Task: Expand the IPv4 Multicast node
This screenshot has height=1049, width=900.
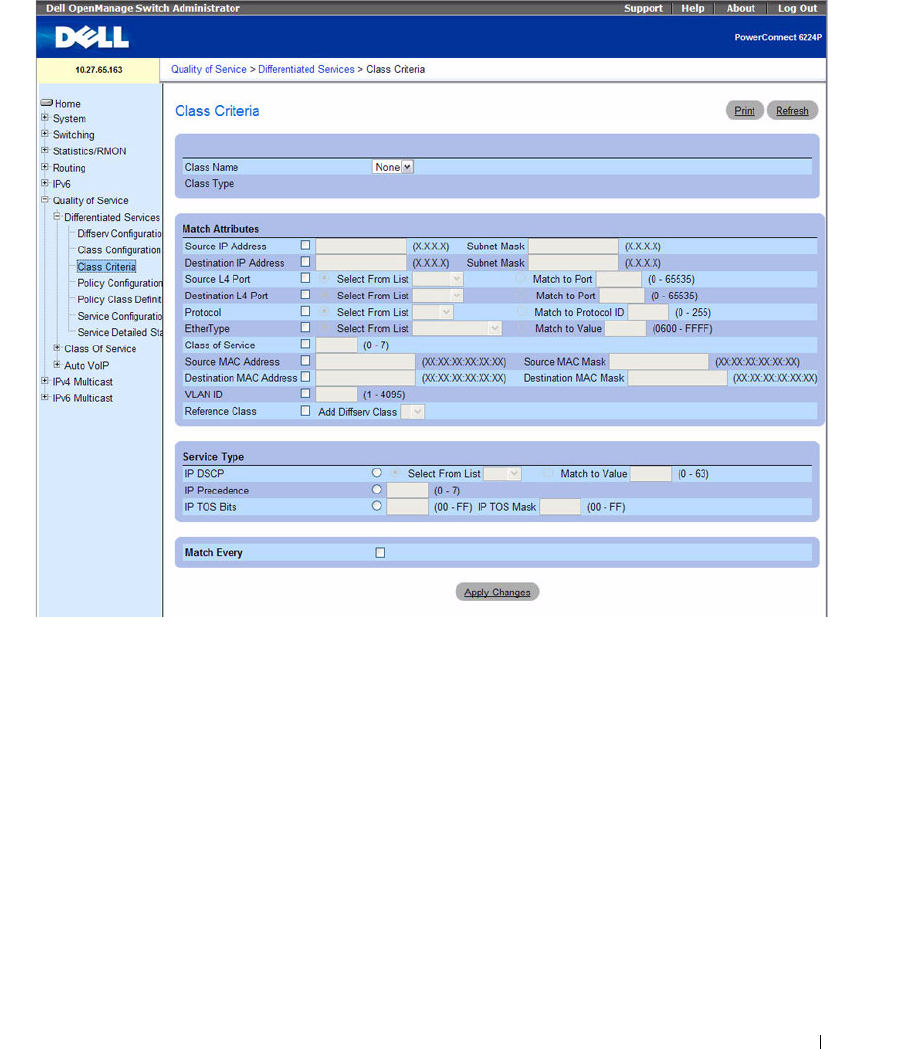Action: [x=45, y=381]
